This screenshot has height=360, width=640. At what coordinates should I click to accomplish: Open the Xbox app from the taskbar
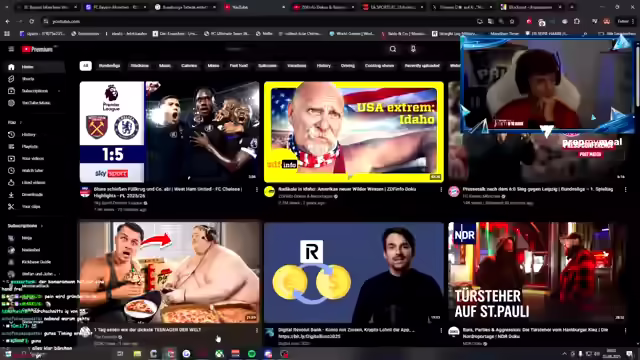pos(219,354)
